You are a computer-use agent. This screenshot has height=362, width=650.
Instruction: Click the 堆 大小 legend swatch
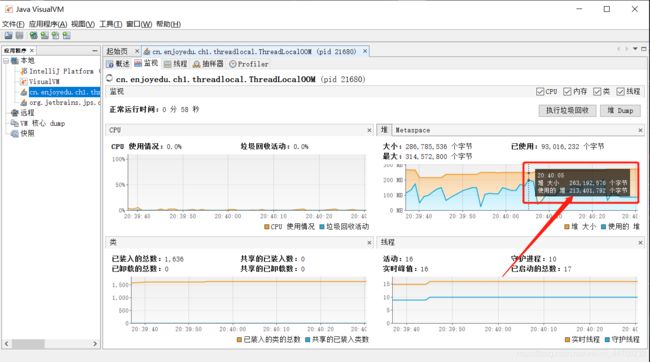point(567,227)
